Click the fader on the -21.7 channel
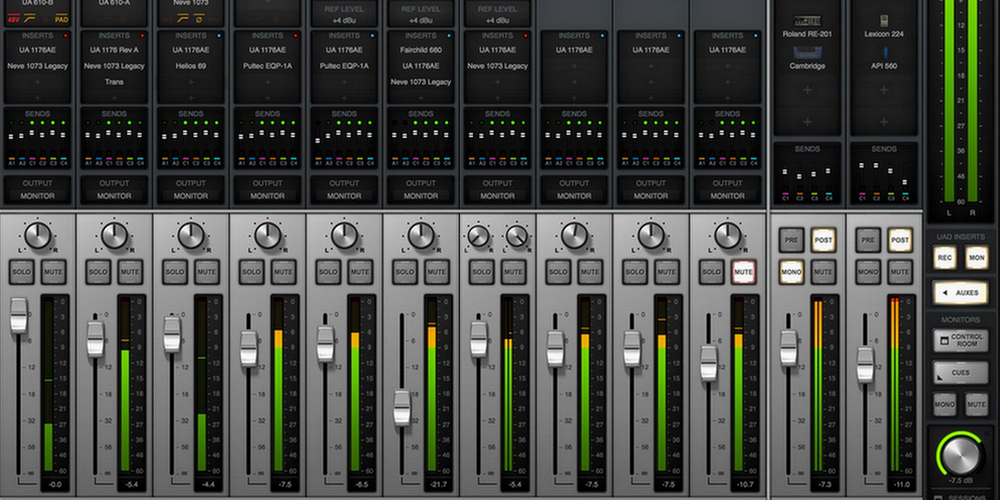This screenshot has width=1000, height=500. tap(402, 408)
